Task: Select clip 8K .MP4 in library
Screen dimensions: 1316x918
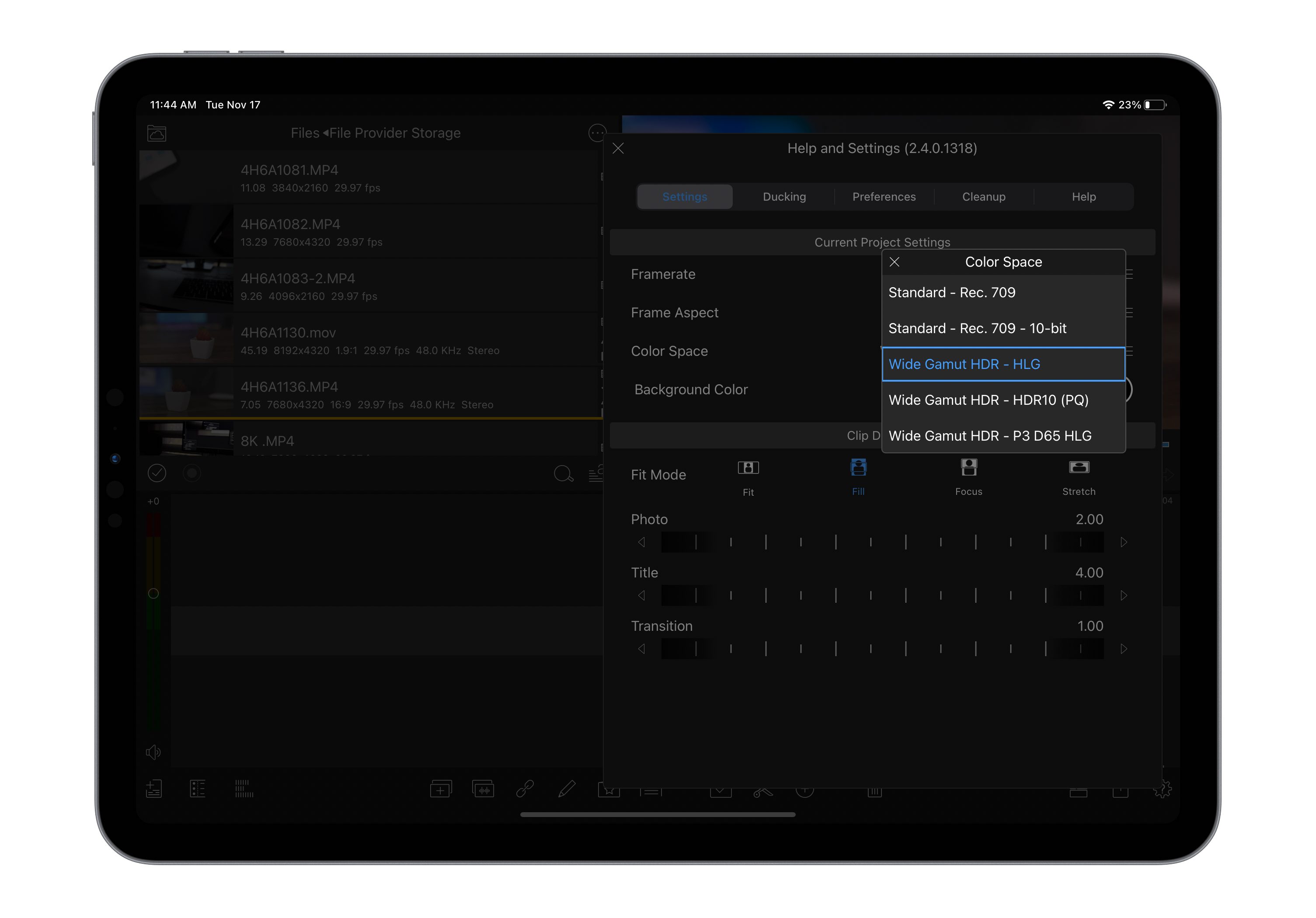Action: [x=370, y=439]
